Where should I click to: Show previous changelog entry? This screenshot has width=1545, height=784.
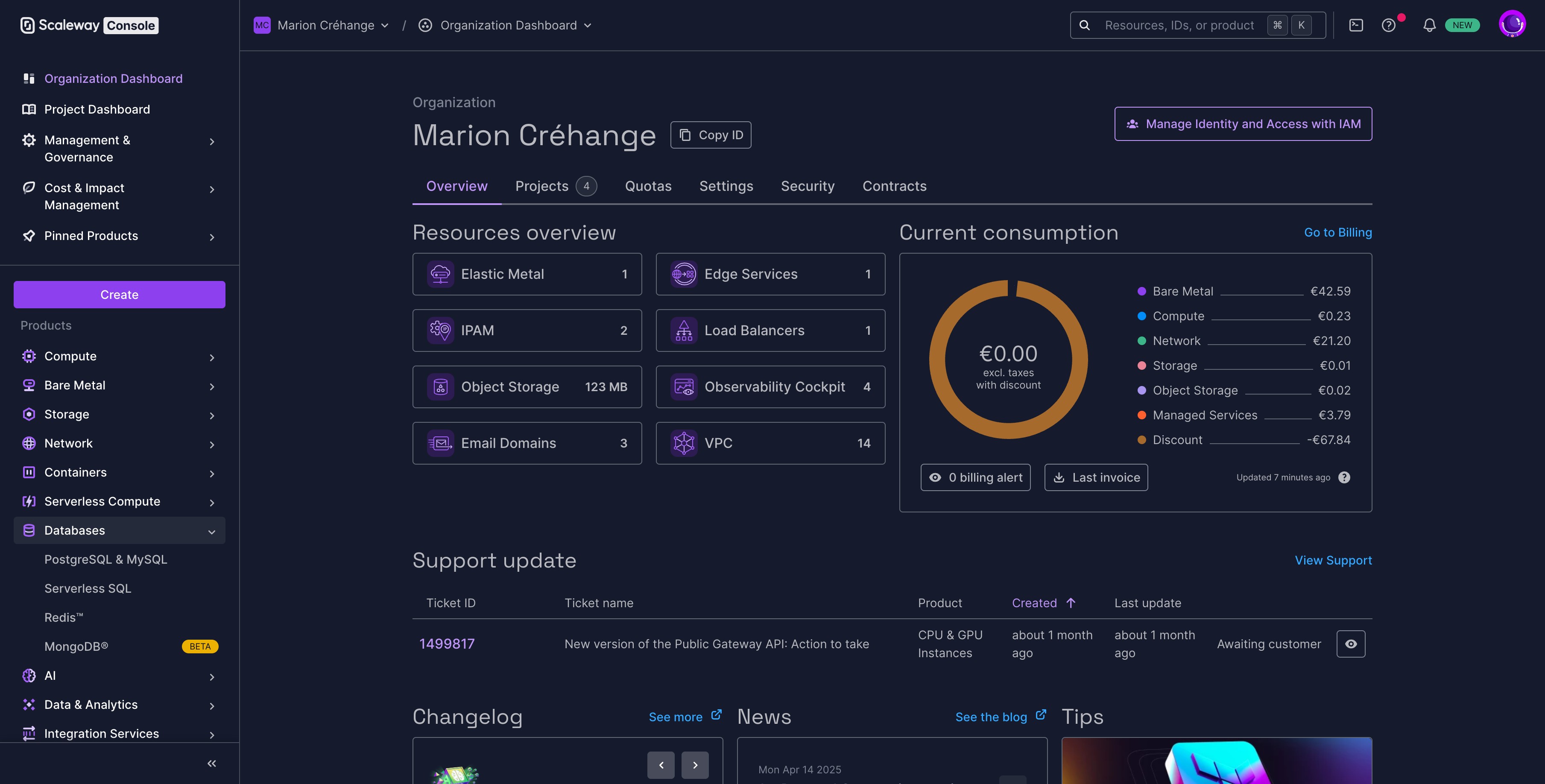point(661,765)
